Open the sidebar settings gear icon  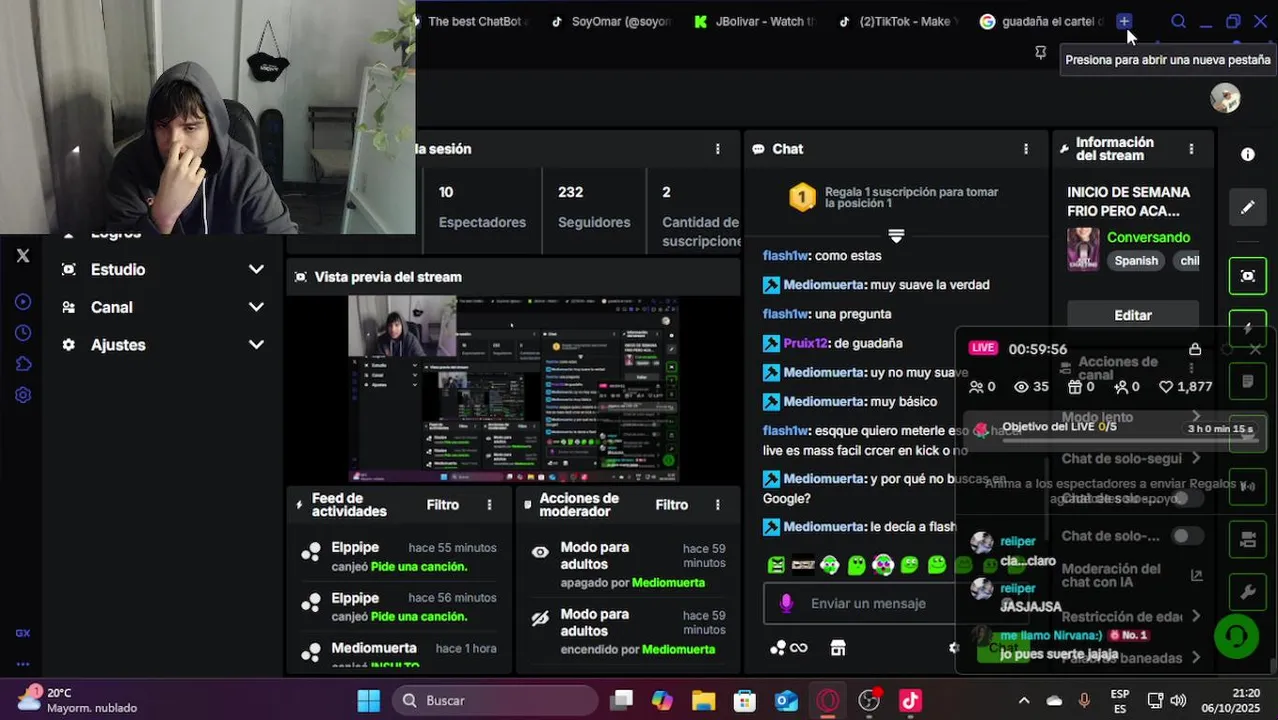[x=23, y=395]
